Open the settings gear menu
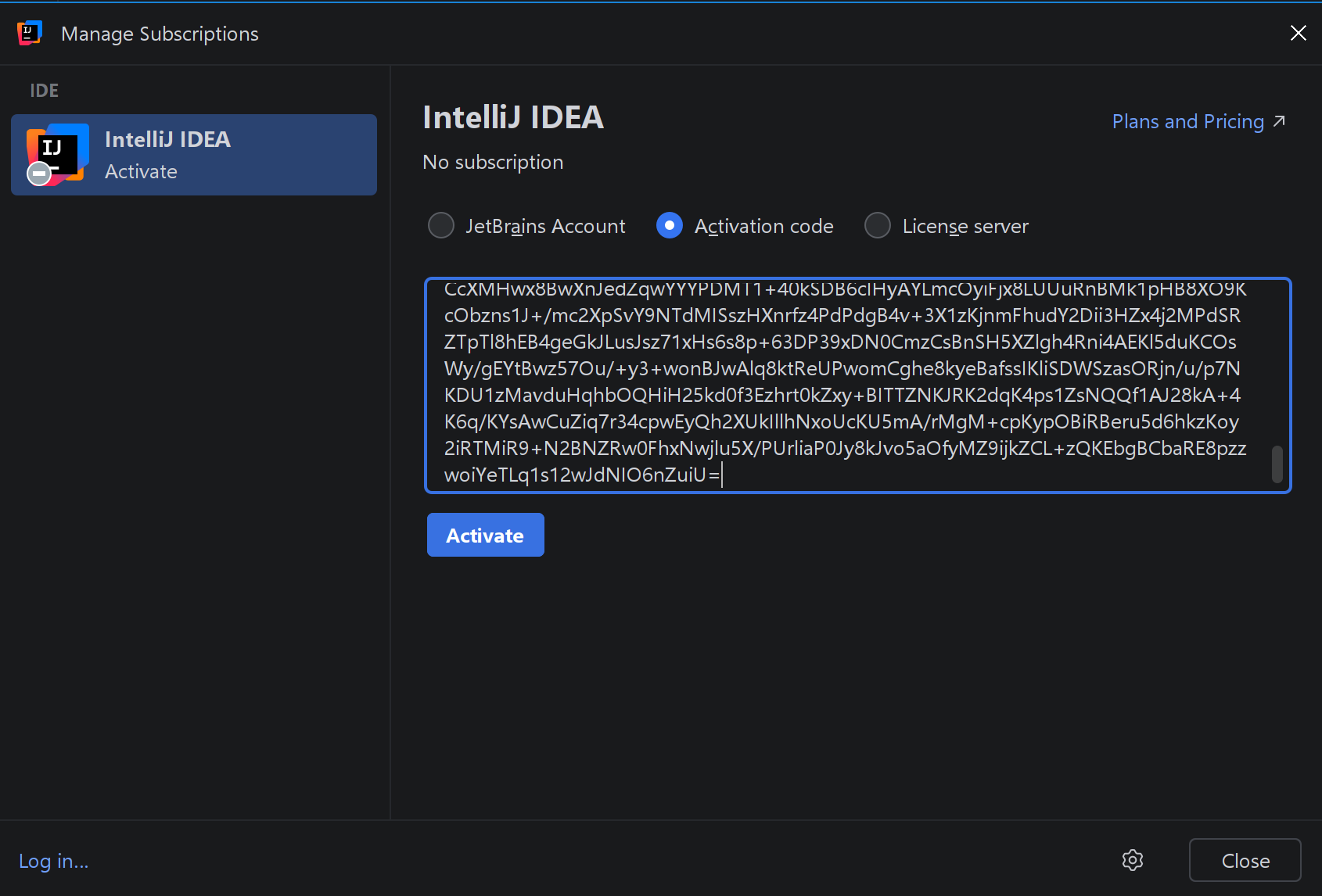This screenshot has height=896, width=1322. pos(1132,860)
